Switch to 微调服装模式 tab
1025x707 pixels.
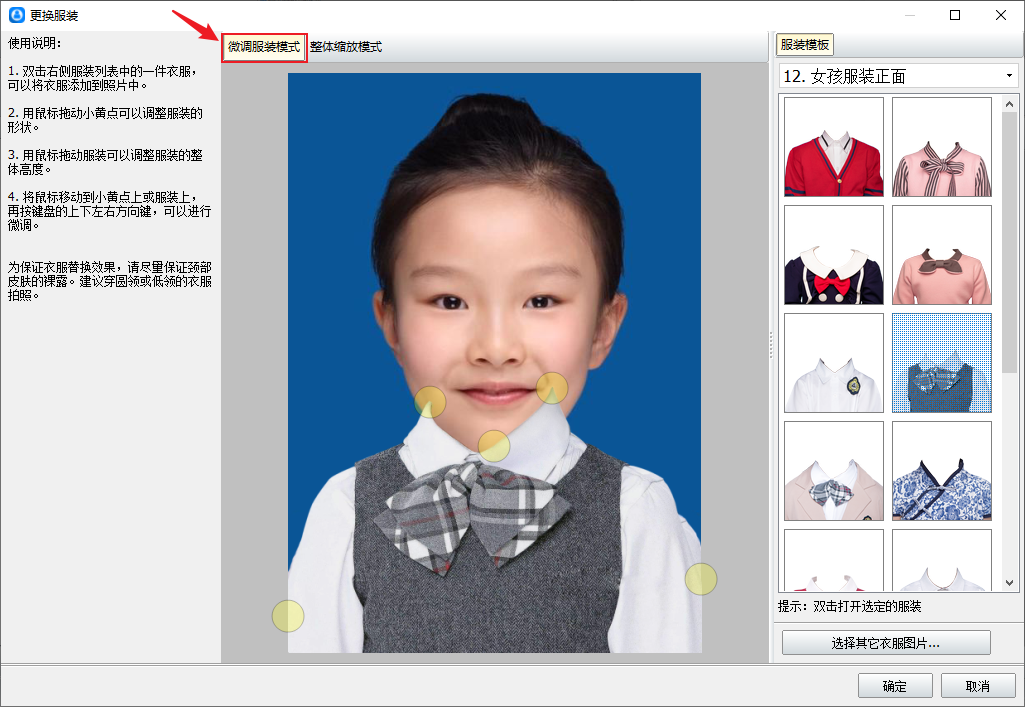[264, 47]
